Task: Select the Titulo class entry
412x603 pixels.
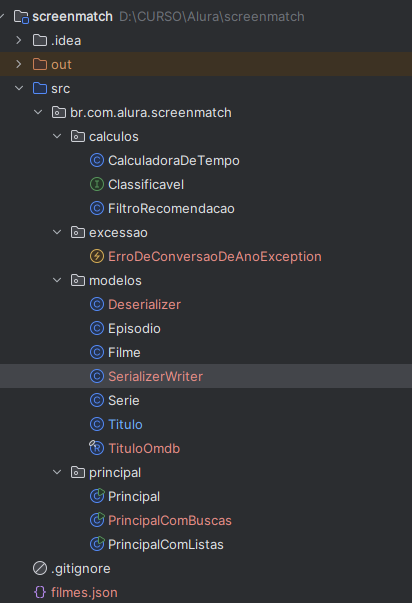Action: click(125, 425)
